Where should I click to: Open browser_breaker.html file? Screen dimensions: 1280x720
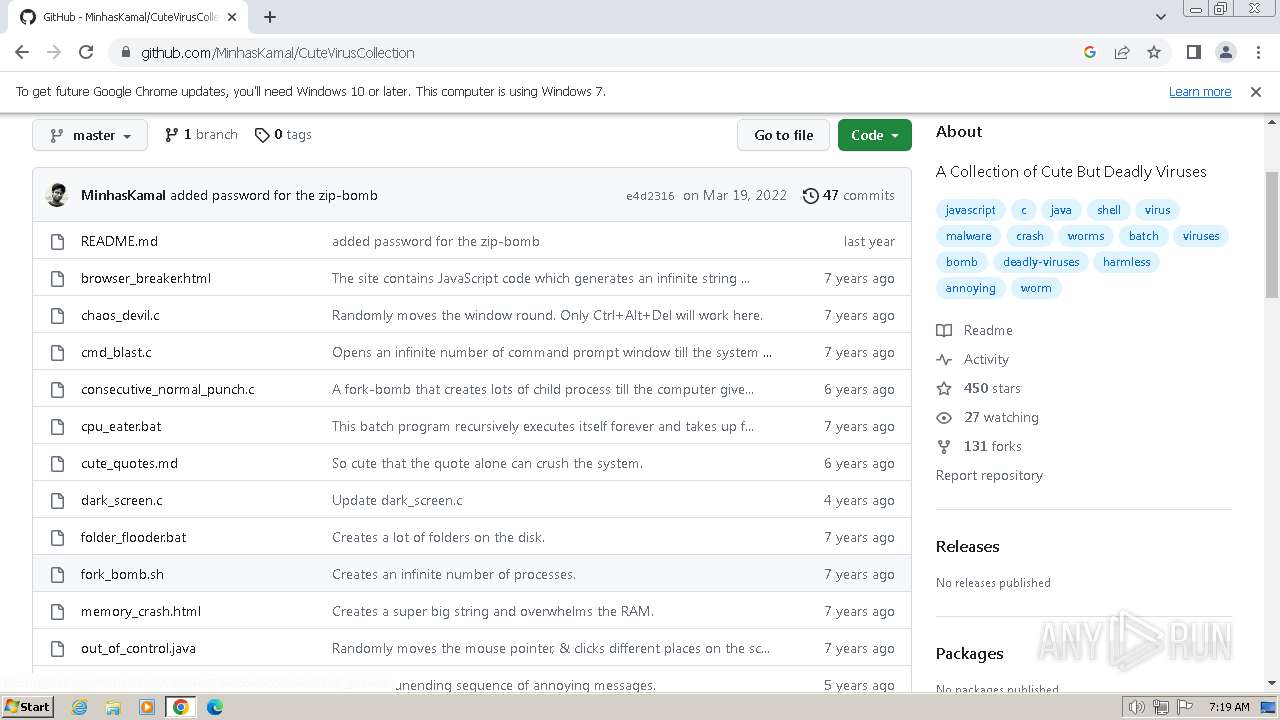(146, 278)
